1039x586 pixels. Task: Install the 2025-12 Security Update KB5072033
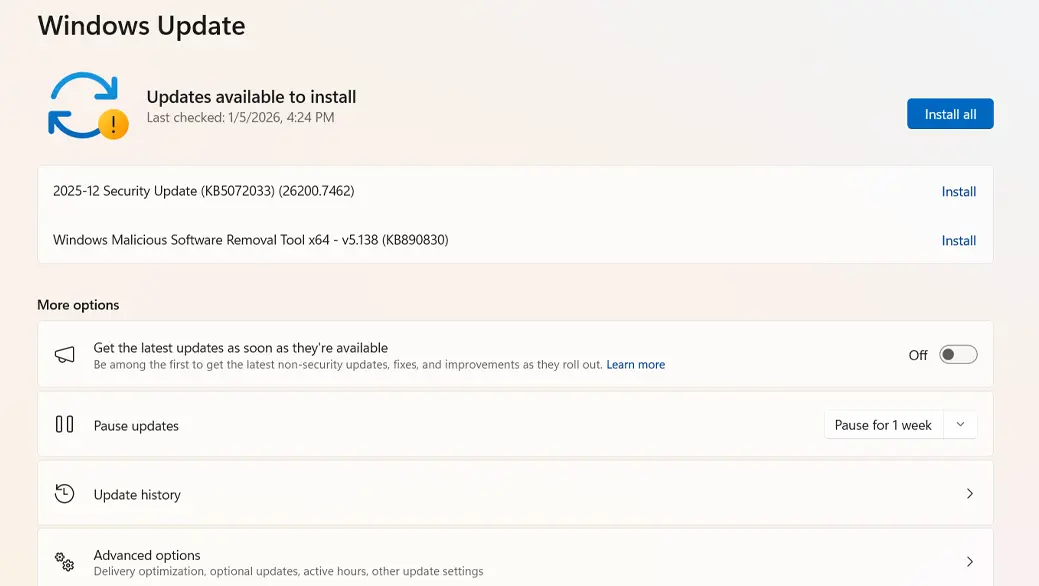click(x=958, y=192)
